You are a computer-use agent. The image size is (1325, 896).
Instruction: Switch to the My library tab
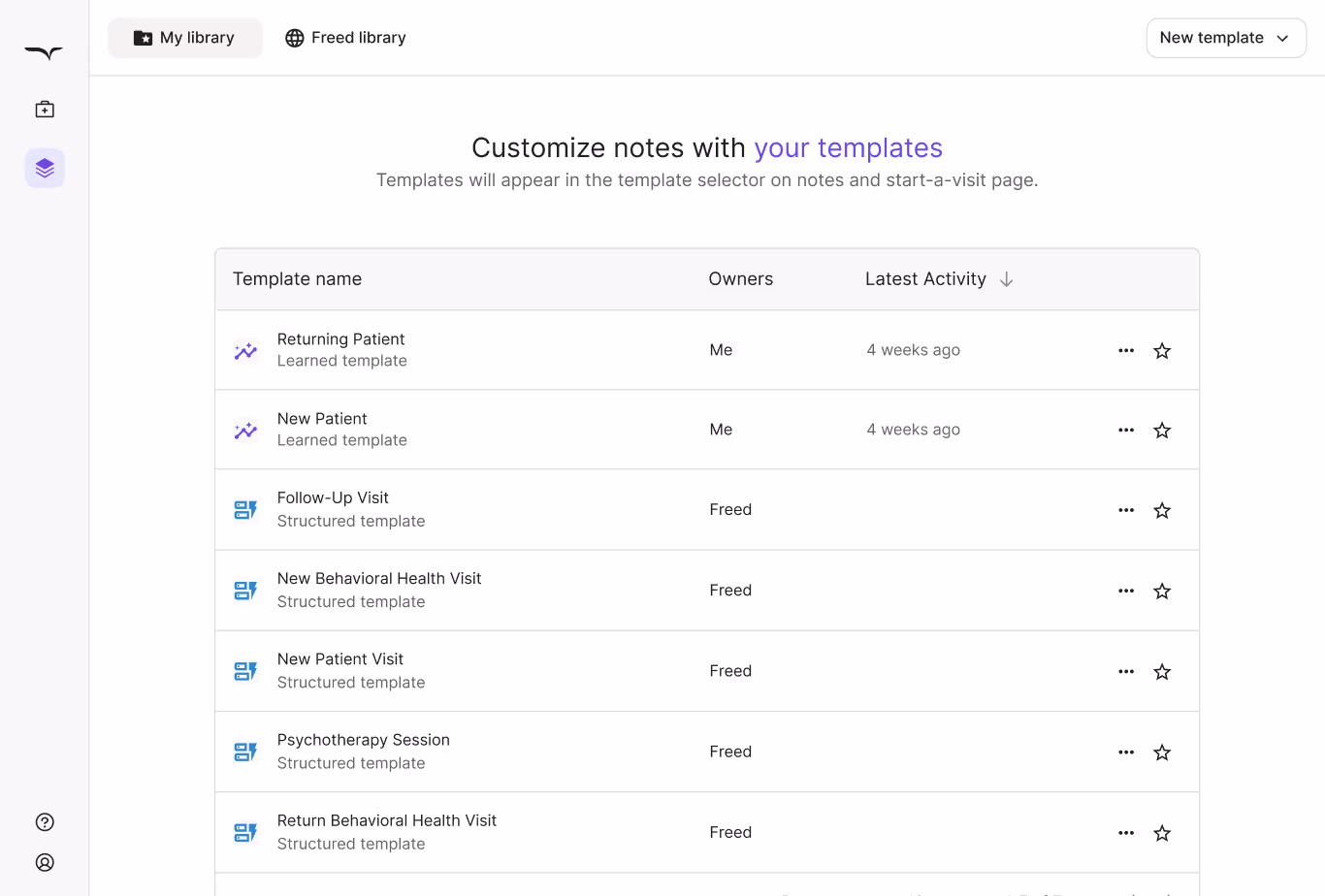pos(184,38)
